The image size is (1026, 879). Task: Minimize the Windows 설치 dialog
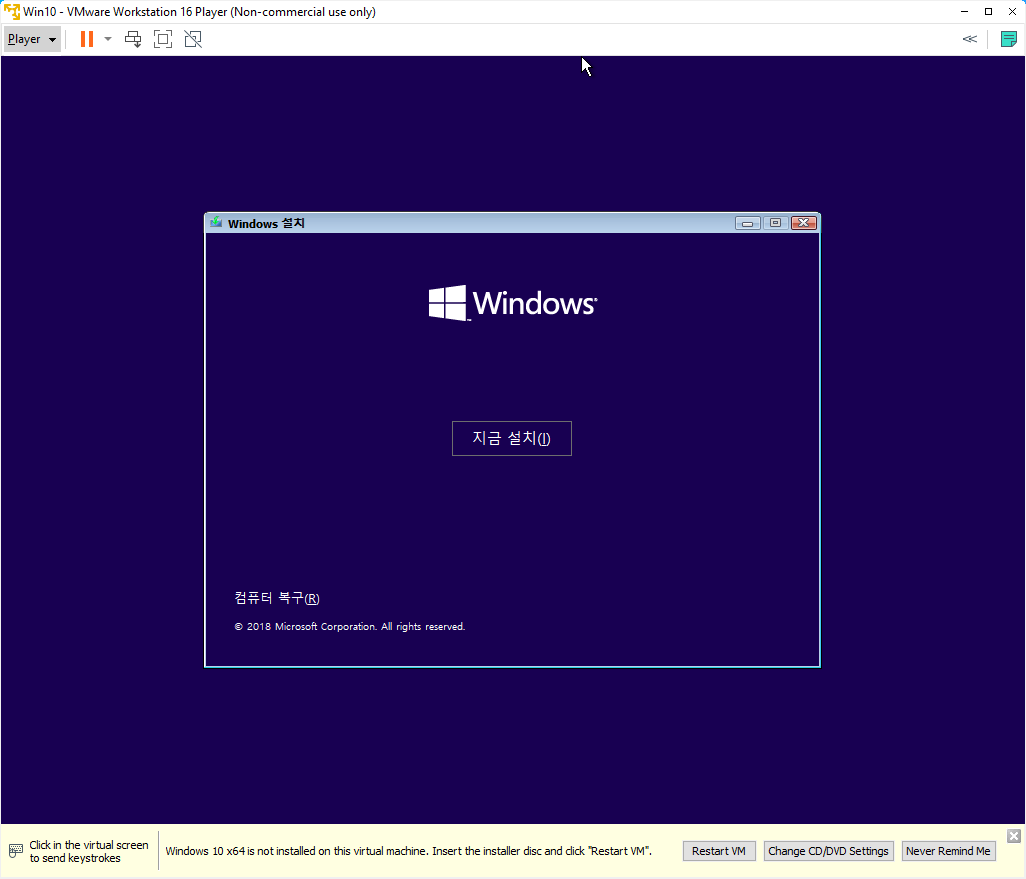click(747, 223)
